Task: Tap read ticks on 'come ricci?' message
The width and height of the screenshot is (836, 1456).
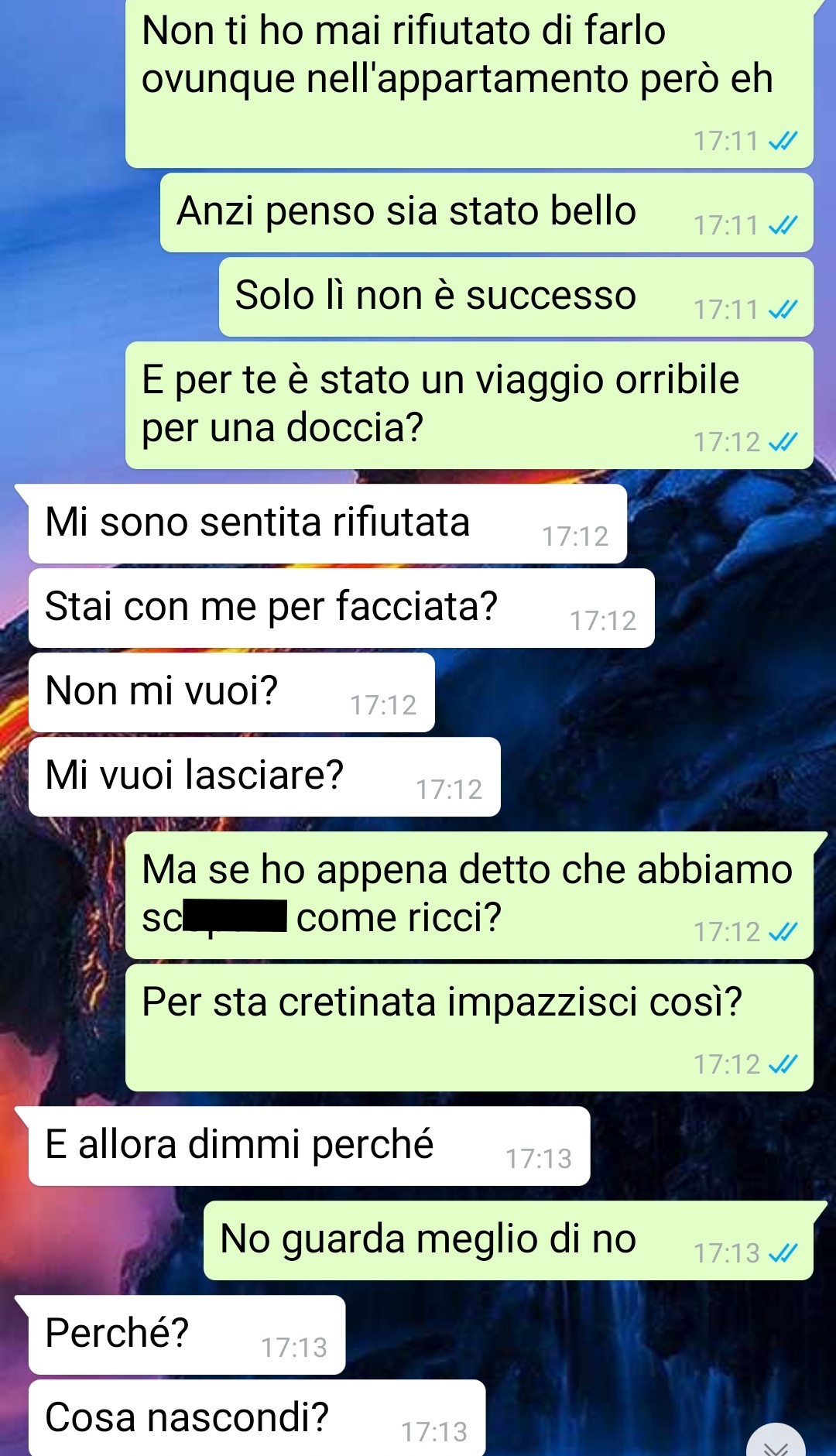Action: coord(783,932)
